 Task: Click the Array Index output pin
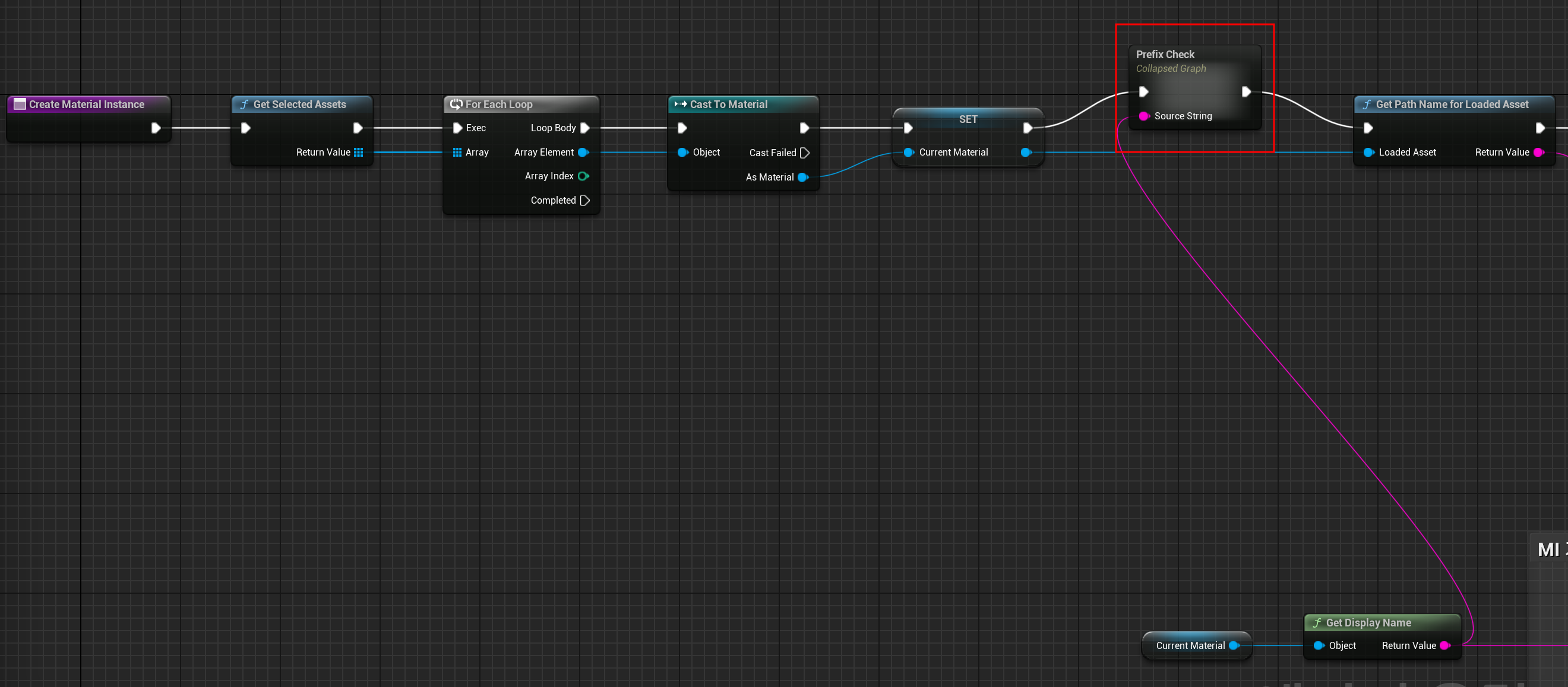(x=583, y=176)
